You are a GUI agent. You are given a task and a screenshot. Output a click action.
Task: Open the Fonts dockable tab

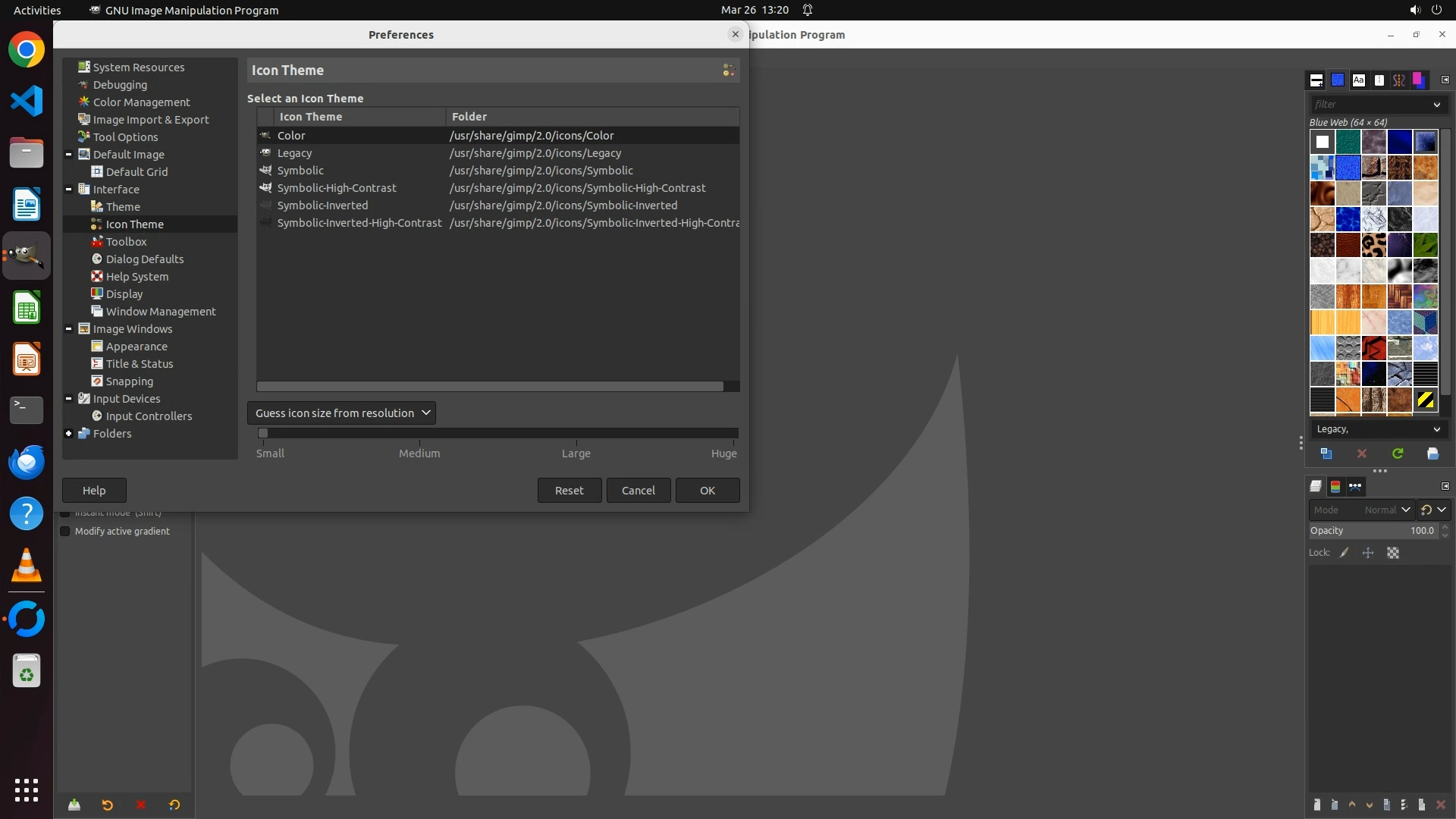point(1358,80)
